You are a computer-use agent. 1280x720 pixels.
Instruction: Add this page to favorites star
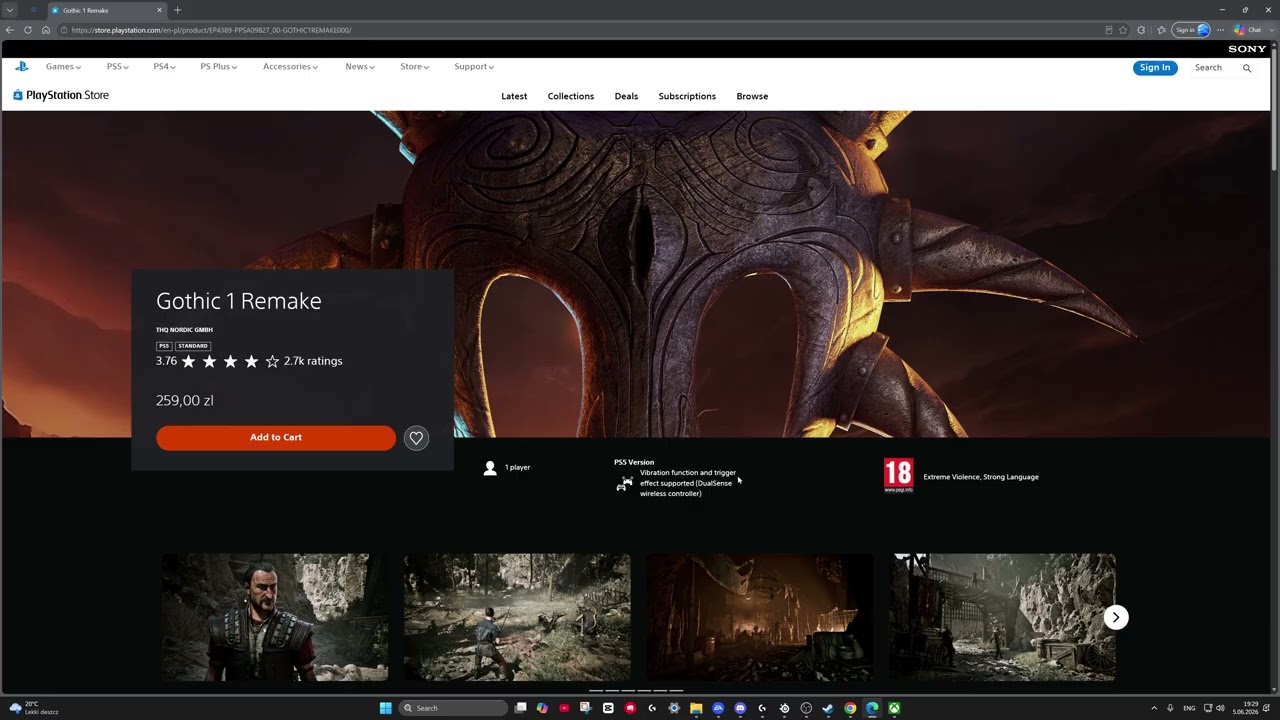coord(1123,30)
